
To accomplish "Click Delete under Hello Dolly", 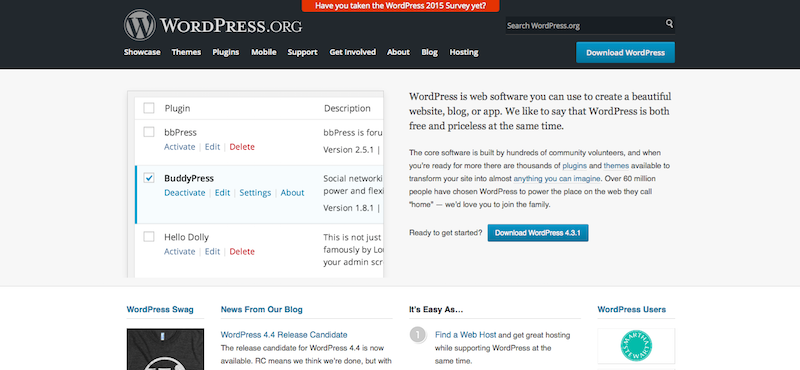I will coord(242,252).
